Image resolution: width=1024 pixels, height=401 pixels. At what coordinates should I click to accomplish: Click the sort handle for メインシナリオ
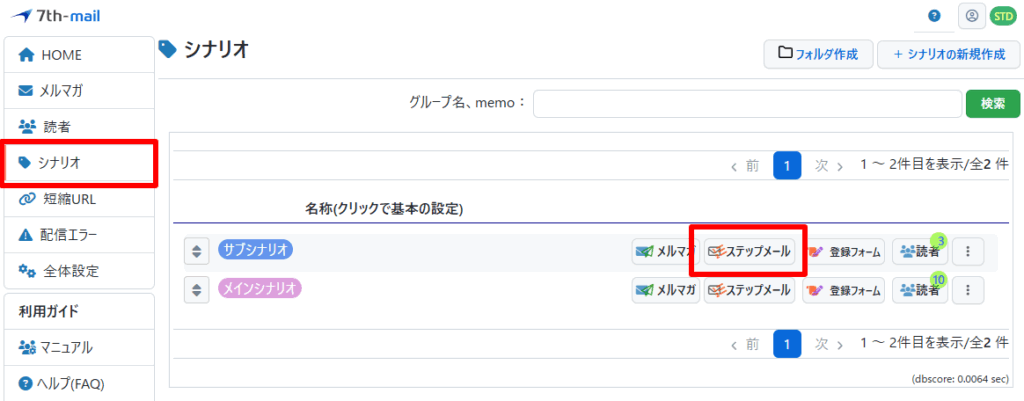click(x=197, y=290)
